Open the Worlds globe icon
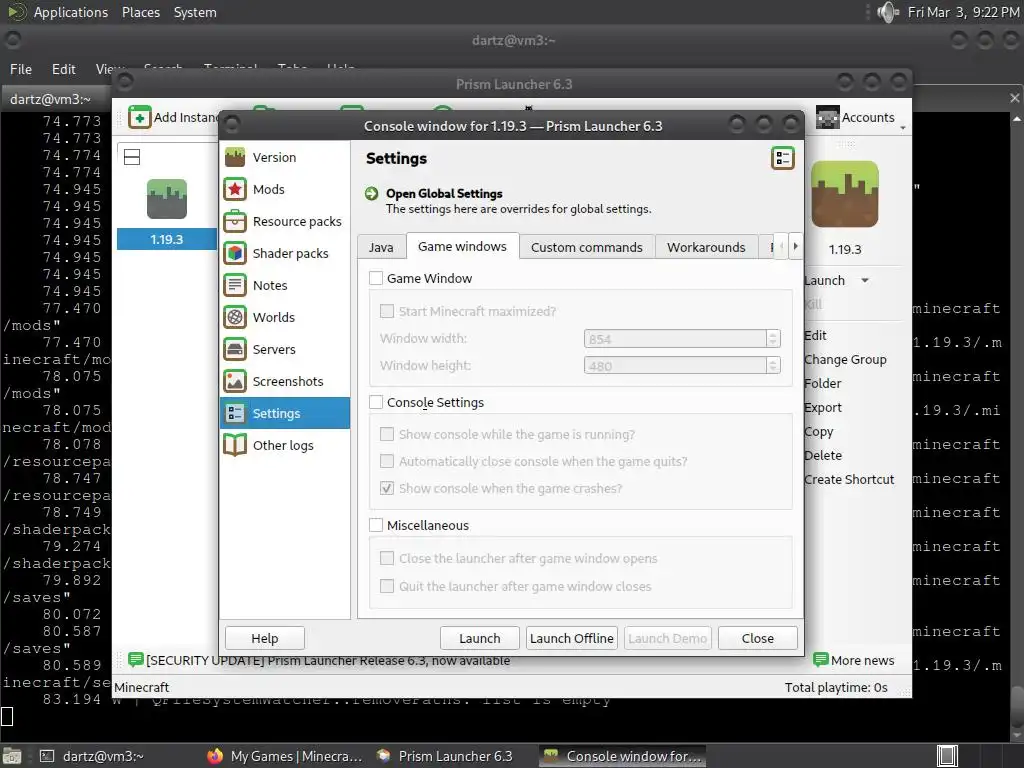Screen dimensions: 1024x768 click(235, 317)
